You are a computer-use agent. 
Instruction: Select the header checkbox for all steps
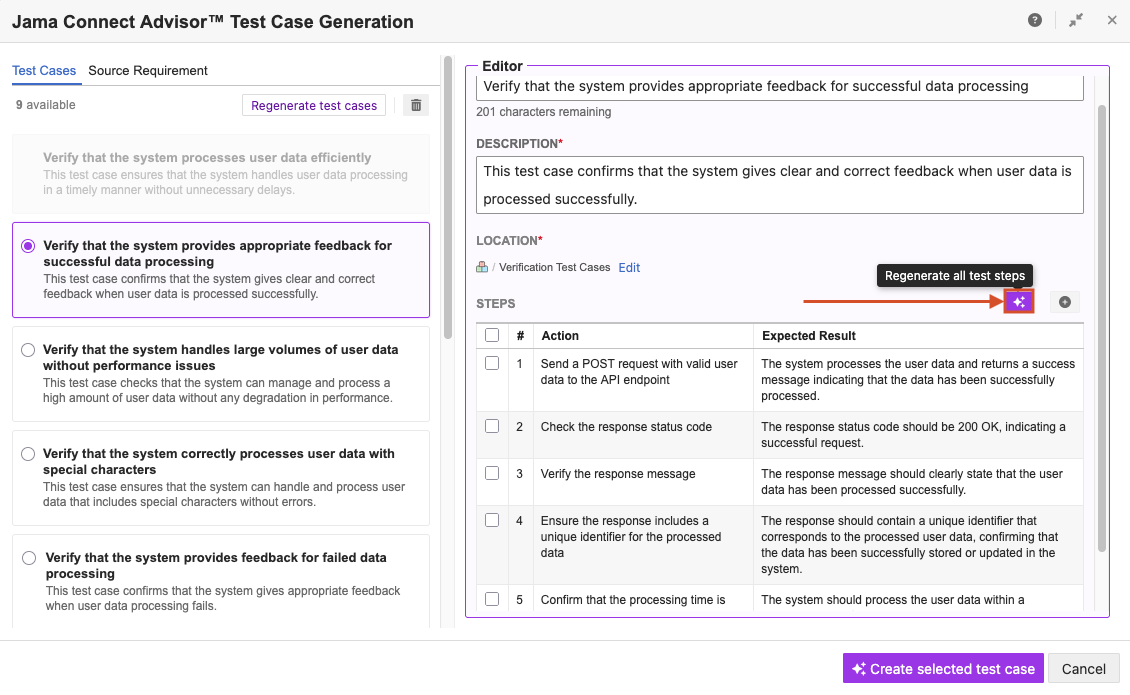click(x=492, y=336)
